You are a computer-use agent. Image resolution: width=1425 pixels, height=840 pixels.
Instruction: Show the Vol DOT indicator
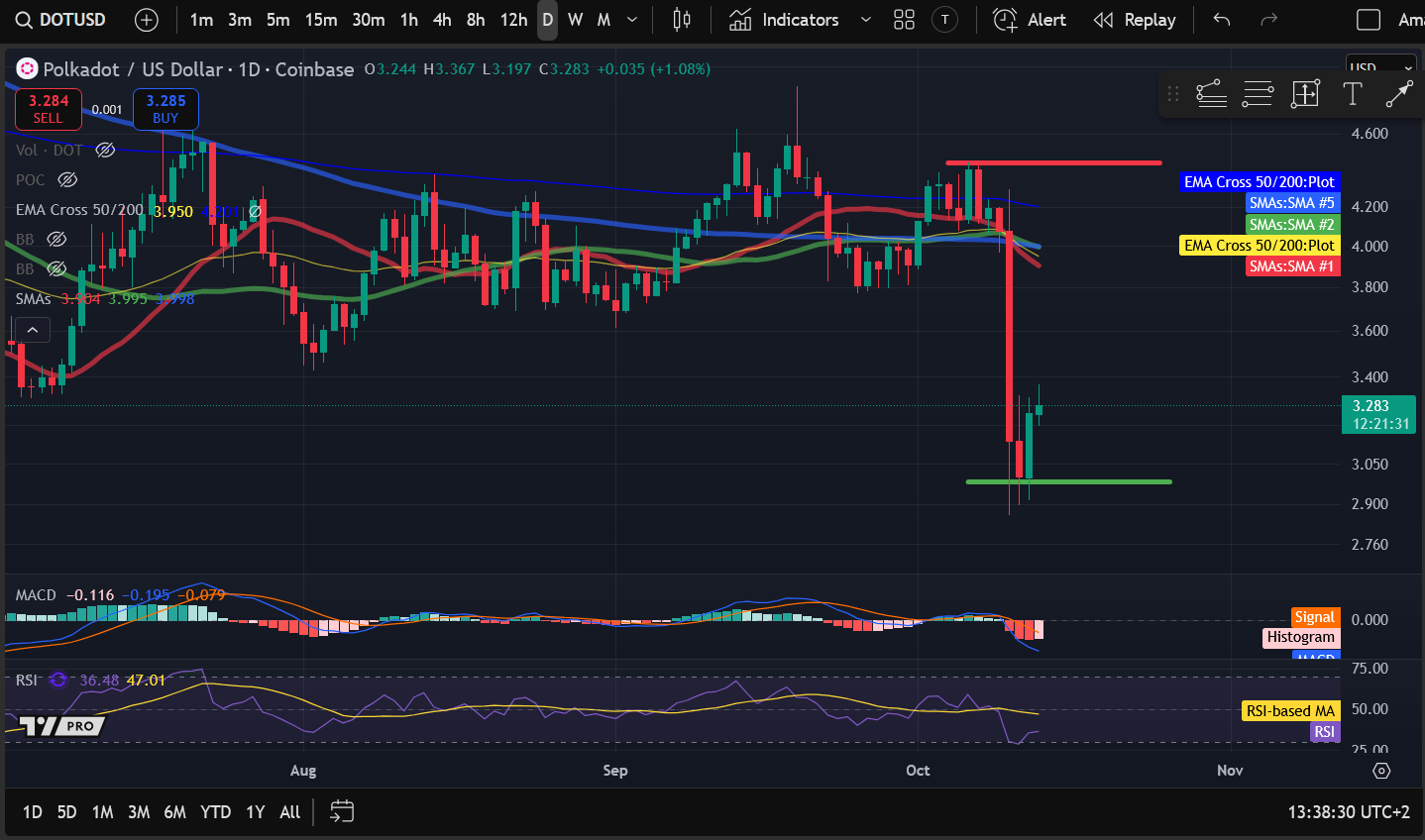105,150
